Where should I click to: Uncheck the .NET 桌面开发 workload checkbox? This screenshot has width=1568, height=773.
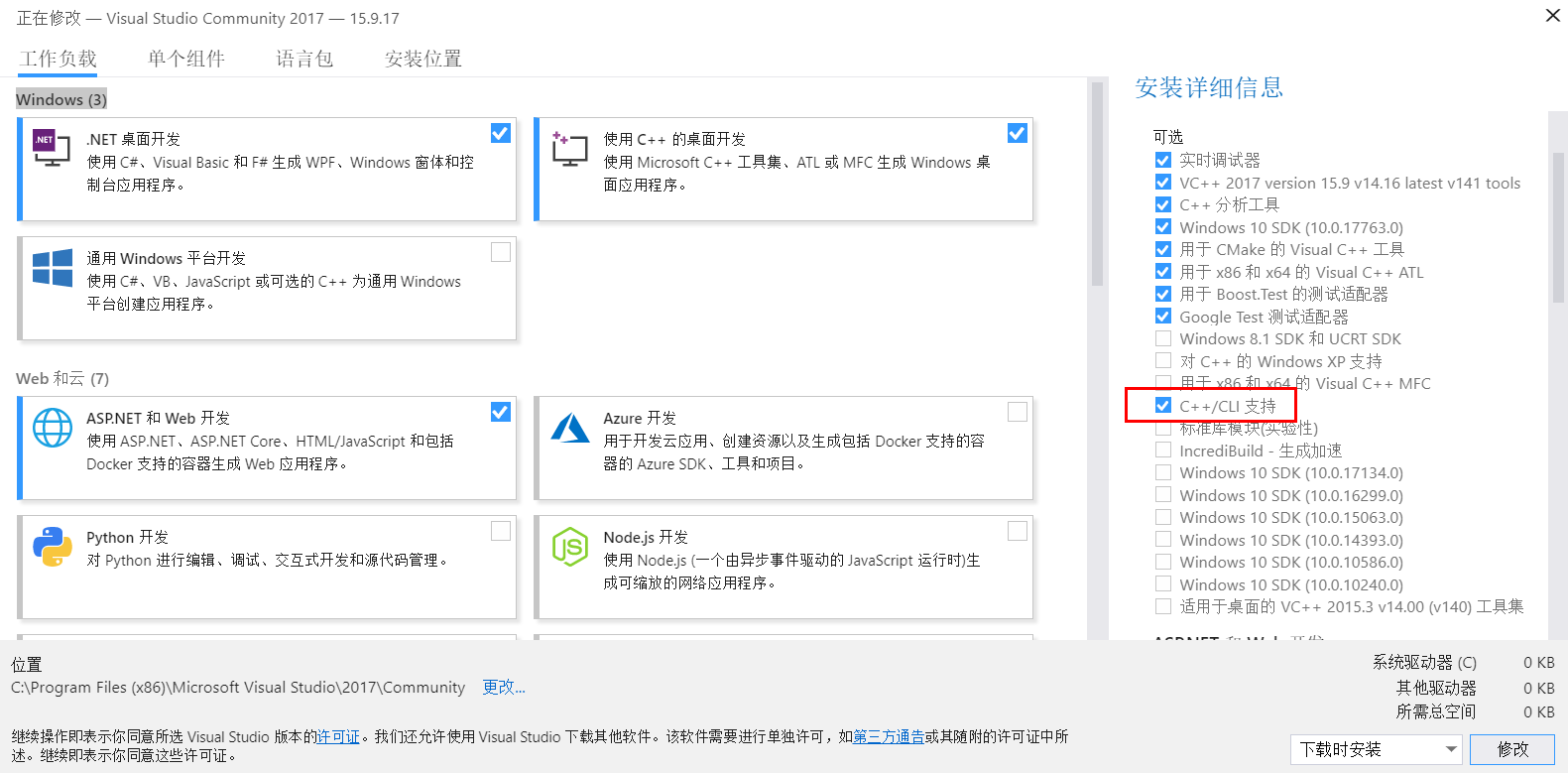pyautogui.click(x=501, y=133)
